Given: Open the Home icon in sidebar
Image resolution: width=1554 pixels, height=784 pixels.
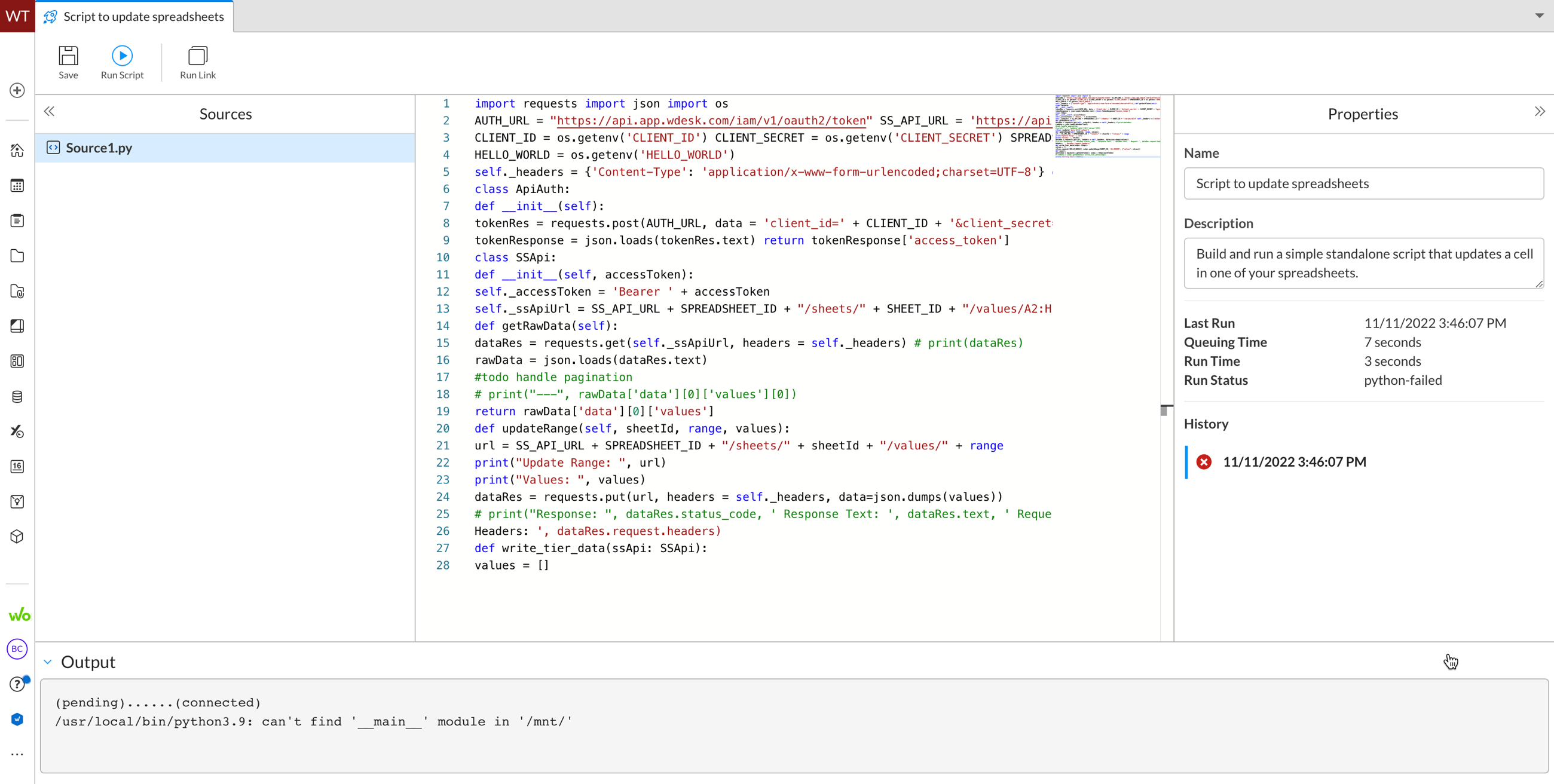Looking at the screenshot, I should pyautogui.click(x=17, y=150).
